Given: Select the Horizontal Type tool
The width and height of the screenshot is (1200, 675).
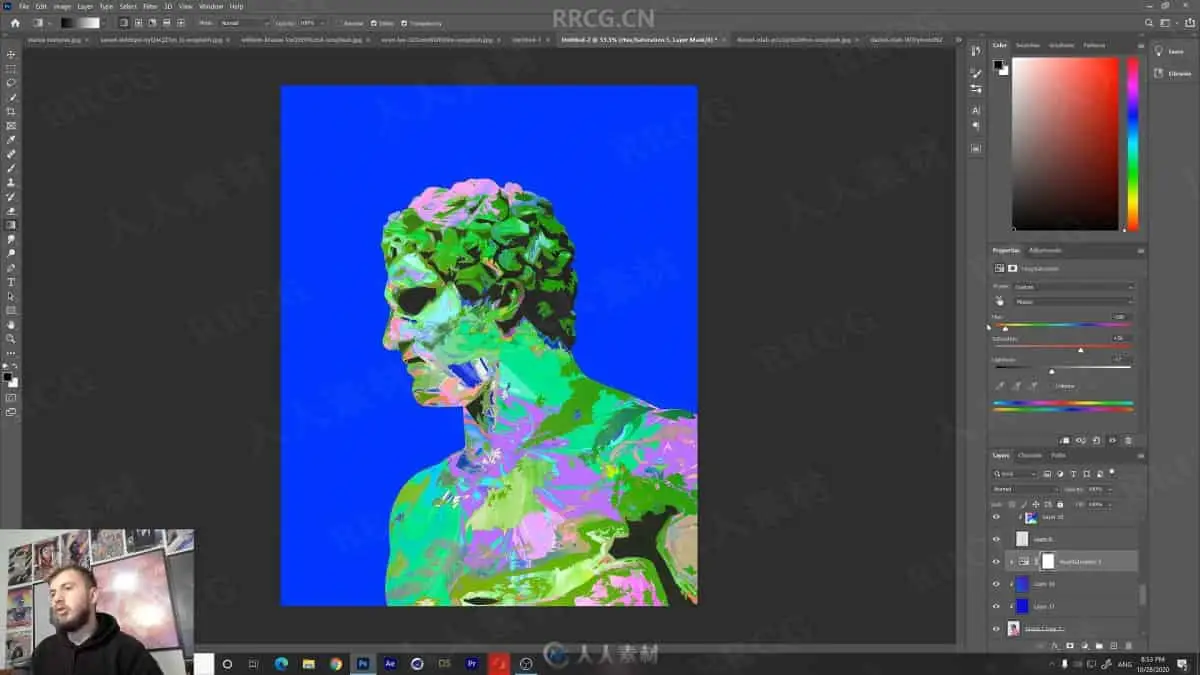Looking at the screenshot, I should coord(11,282).
